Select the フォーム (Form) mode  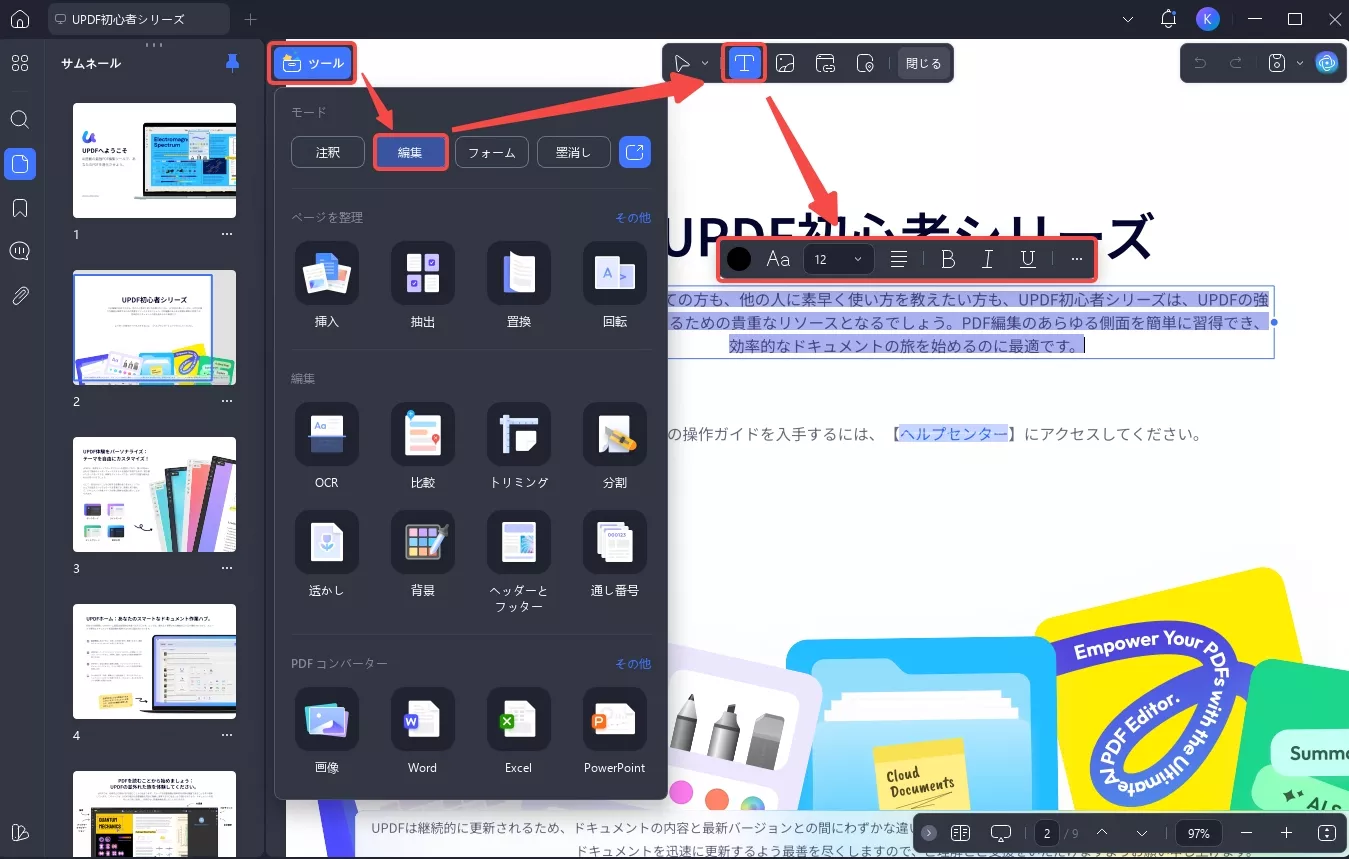pos(492,152)
